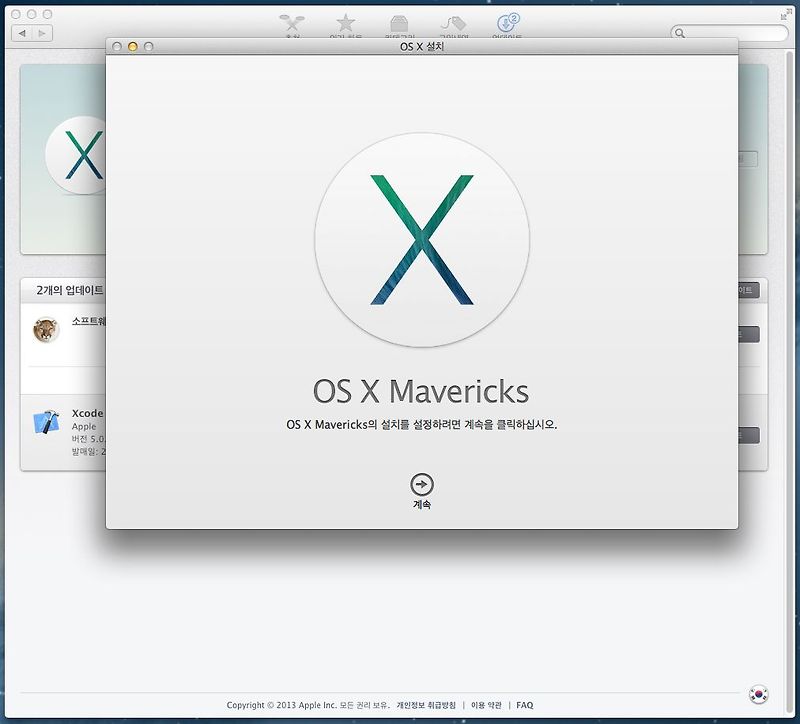Viewport: 800px width, 724px height.
Task: Go forward in App Store window
Action: [42, 33]
